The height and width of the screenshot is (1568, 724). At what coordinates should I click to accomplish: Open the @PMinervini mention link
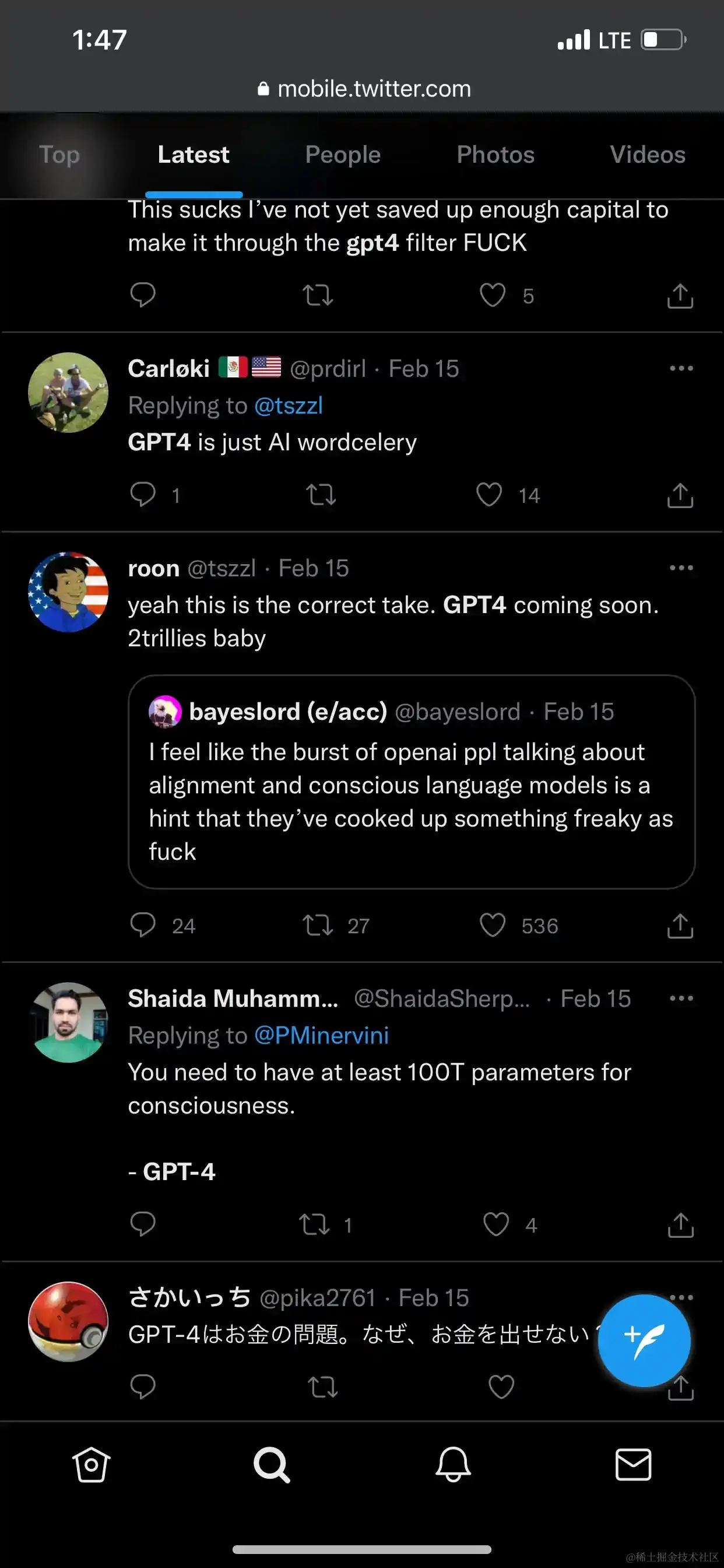321,1035
